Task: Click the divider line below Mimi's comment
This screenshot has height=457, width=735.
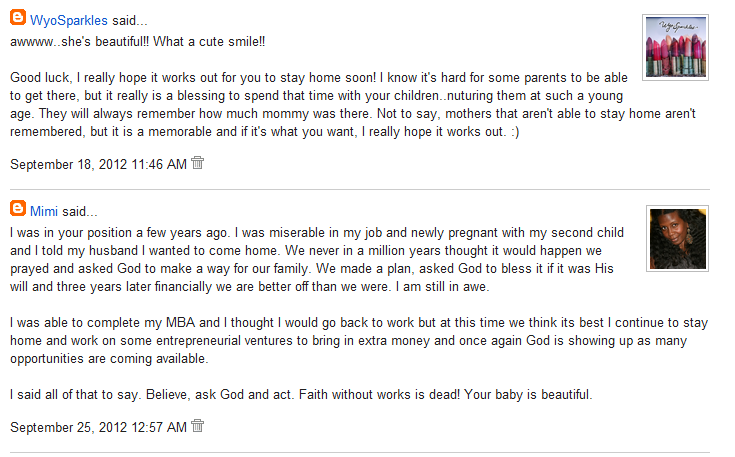Action: (x=360, y=453)
